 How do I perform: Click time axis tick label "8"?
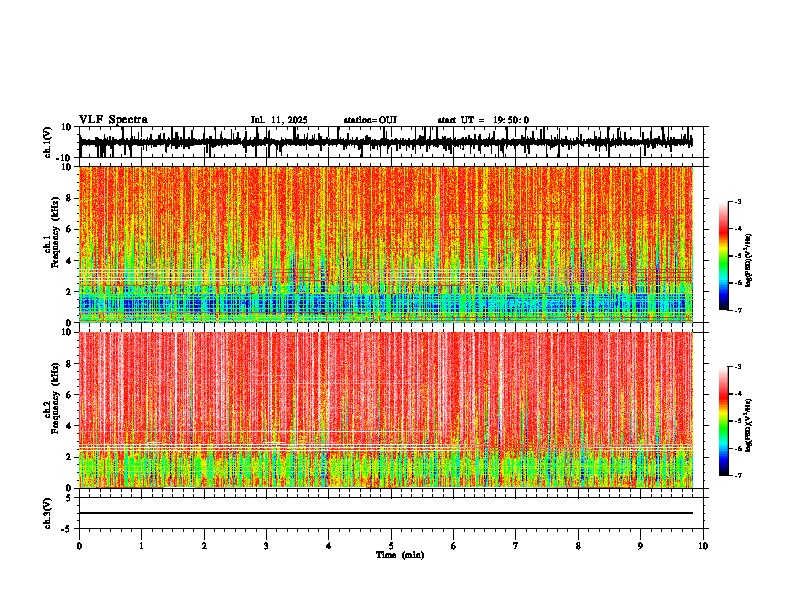coord(578,546)
